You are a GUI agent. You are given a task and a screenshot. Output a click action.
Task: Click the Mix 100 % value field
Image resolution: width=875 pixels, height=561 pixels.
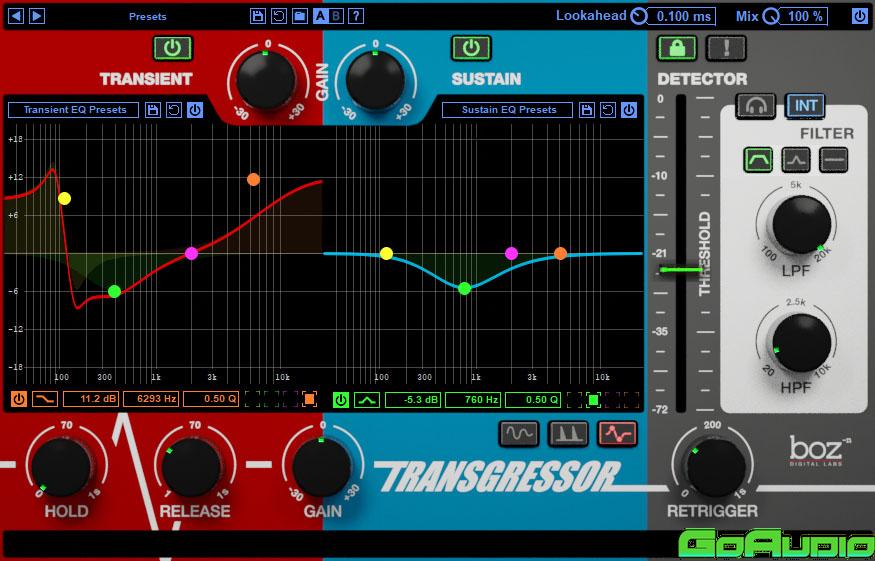tap(804, 17)
